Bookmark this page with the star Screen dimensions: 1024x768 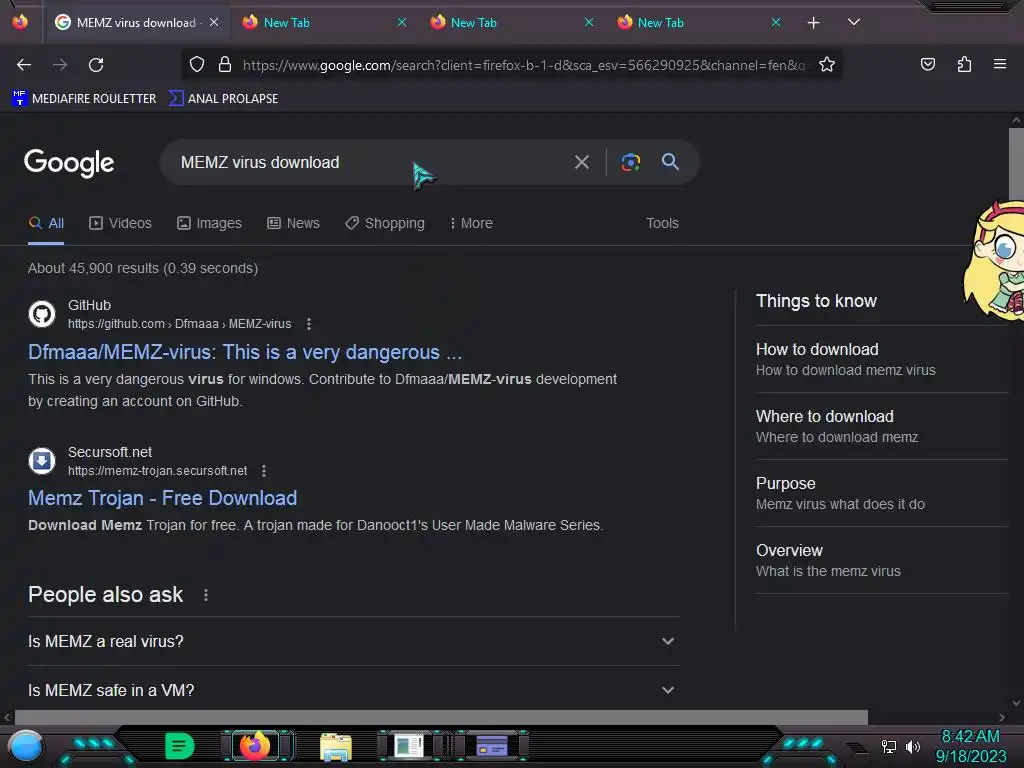(827, 65)
